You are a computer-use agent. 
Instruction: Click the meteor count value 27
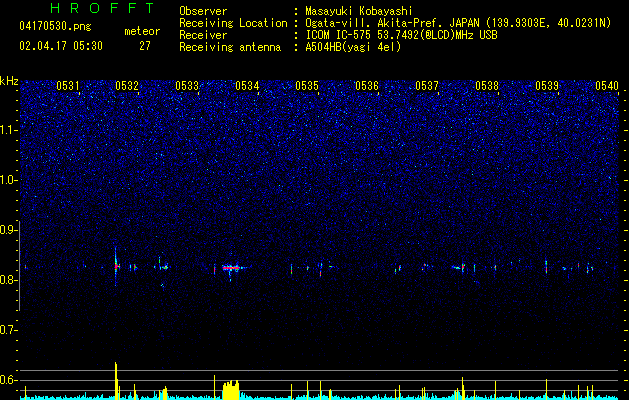coord(145,46)
